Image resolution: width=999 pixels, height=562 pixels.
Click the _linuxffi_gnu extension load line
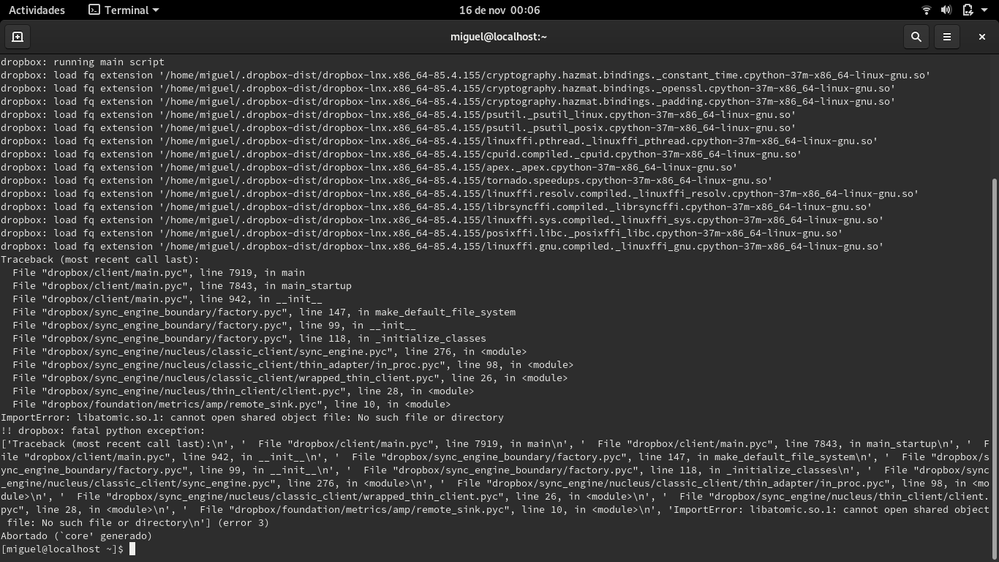[442, 247]
